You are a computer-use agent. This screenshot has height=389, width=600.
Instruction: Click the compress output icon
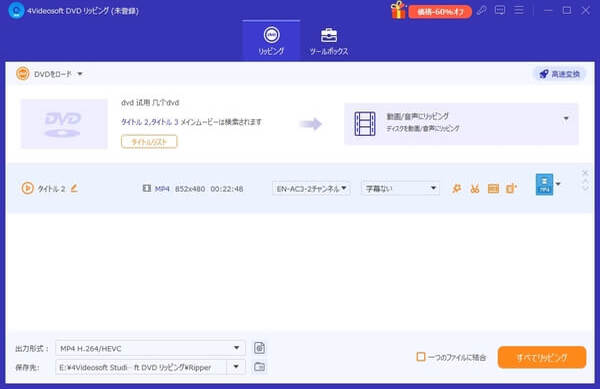pos(511,189)
